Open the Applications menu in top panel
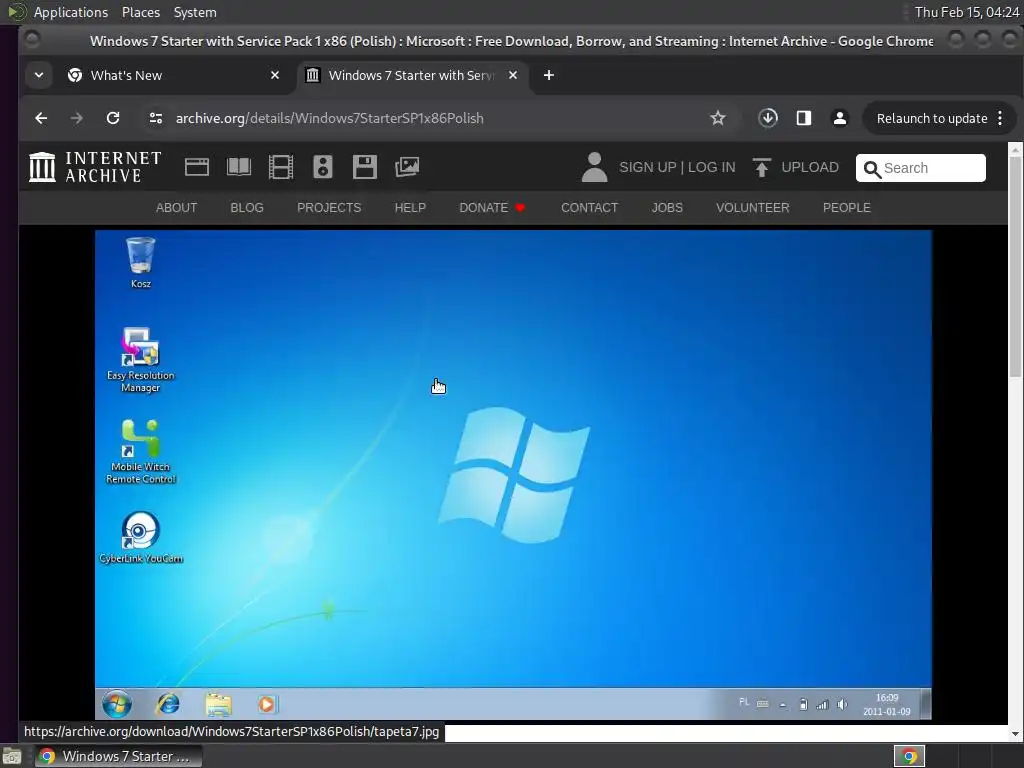The height and width of the screenshot is (768, 1024). pyautogui.click(x=71, y=12)
